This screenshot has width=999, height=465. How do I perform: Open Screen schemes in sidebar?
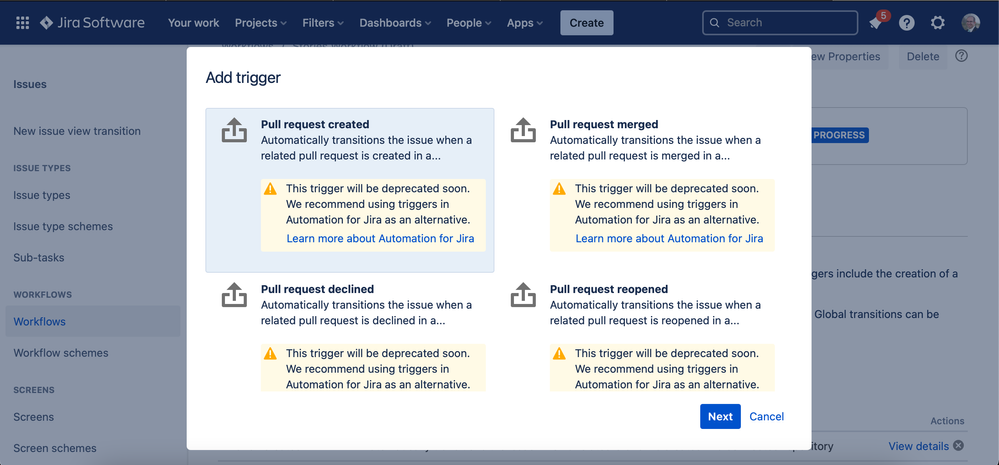coord(55,448)
